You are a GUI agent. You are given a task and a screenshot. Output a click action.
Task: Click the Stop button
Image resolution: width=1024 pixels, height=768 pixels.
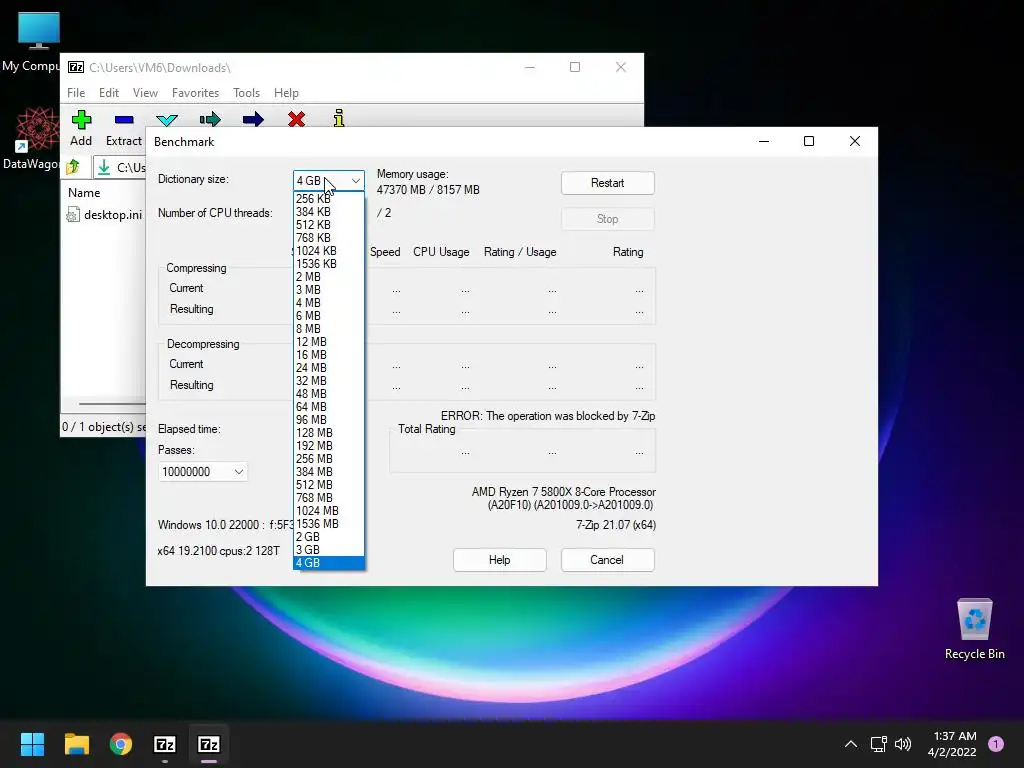(607, 219)
